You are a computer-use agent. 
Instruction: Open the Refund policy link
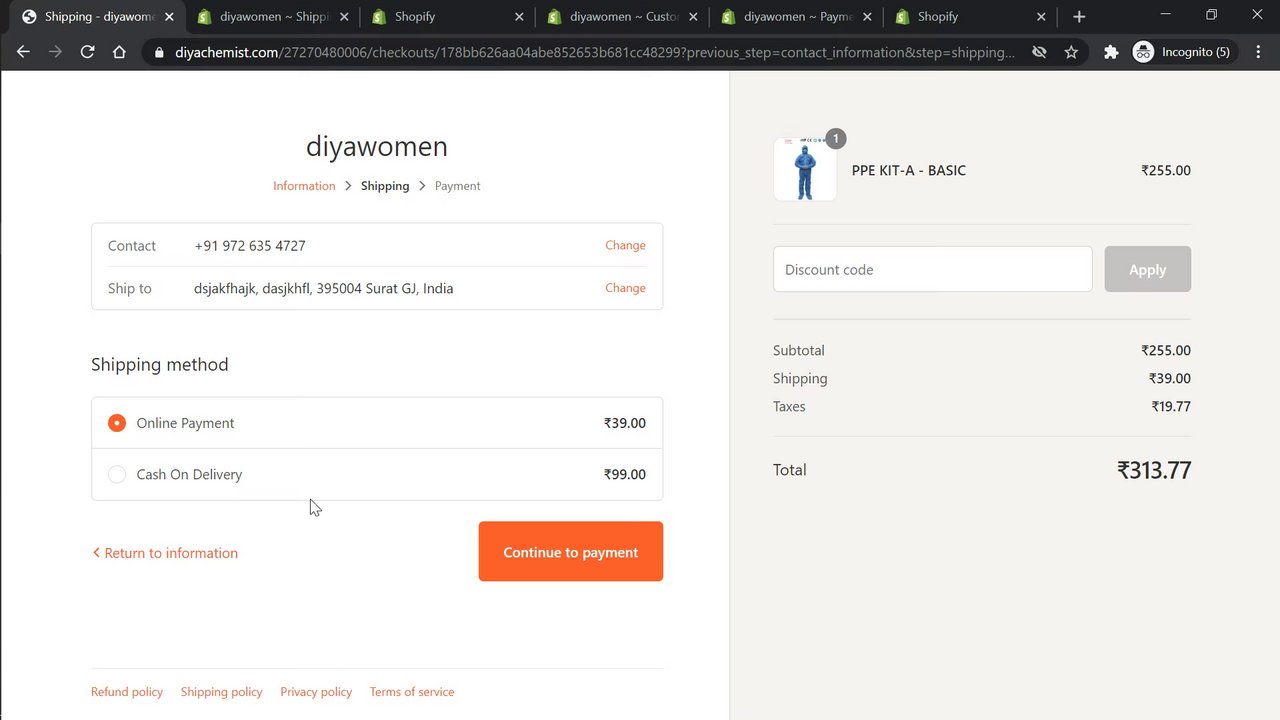[x=127, y=692]
